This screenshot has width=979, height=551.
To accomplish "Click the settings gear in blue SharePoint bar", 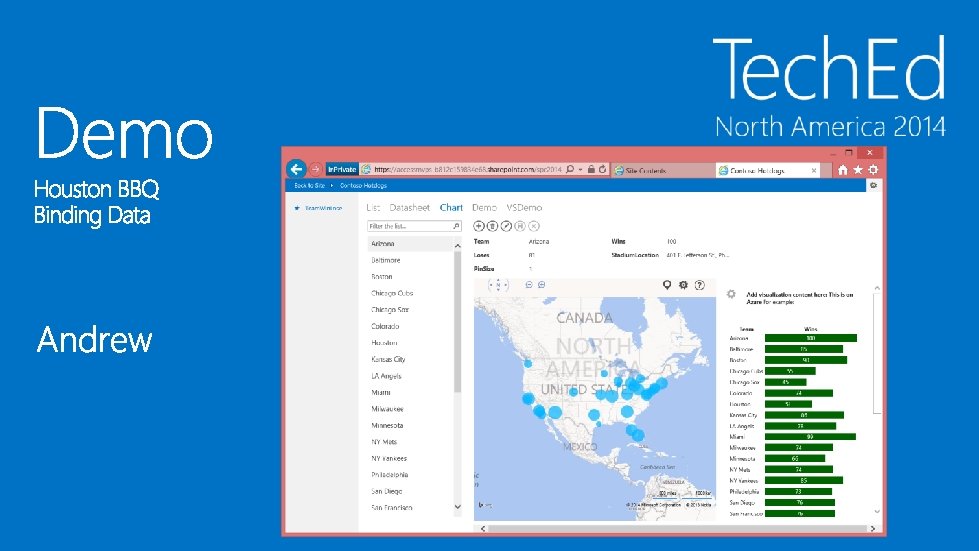I will pyautogui.click(x=873, y=185).
